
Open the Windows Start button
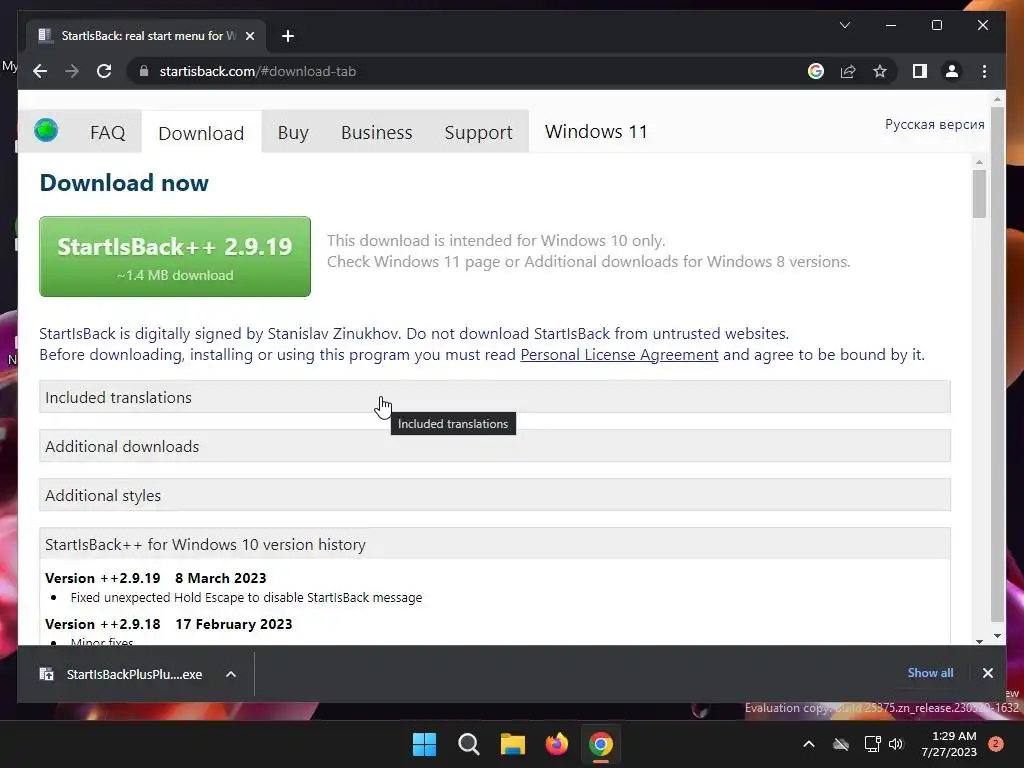[x=424, y=744]
